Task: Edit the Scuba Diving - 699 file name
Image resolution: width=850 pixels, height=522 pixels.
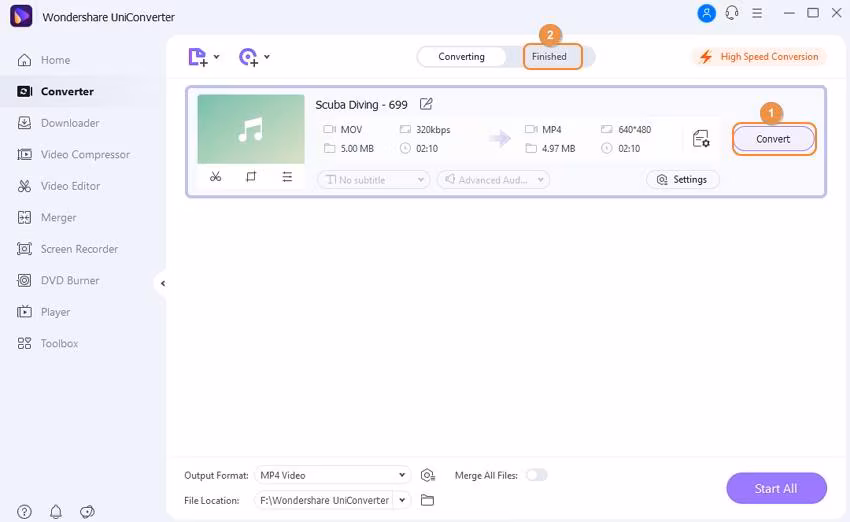Action: click(x=426, y=104)
